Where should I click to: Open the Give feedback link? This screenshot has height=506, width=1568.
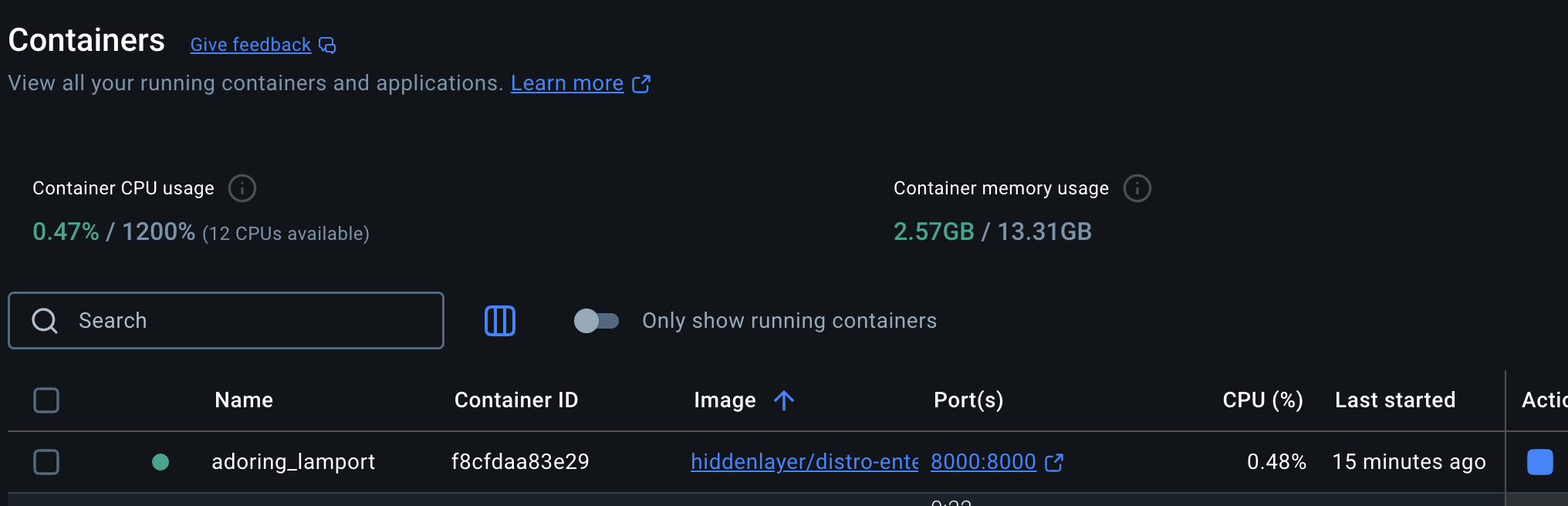click(251, 46)
